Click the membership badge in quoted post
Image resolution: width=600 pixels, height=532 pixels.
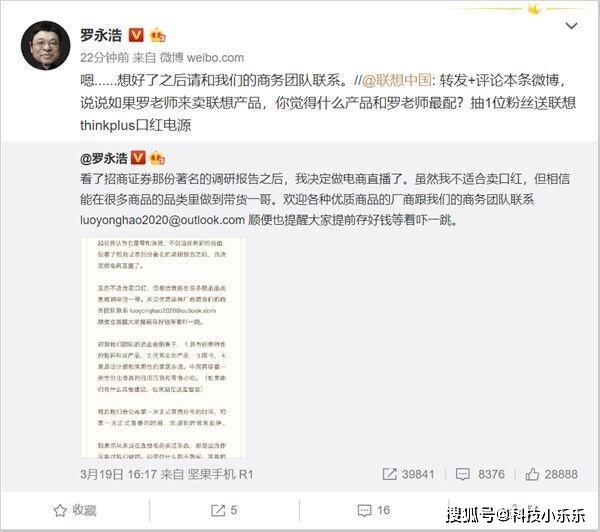tap(157, 158)
